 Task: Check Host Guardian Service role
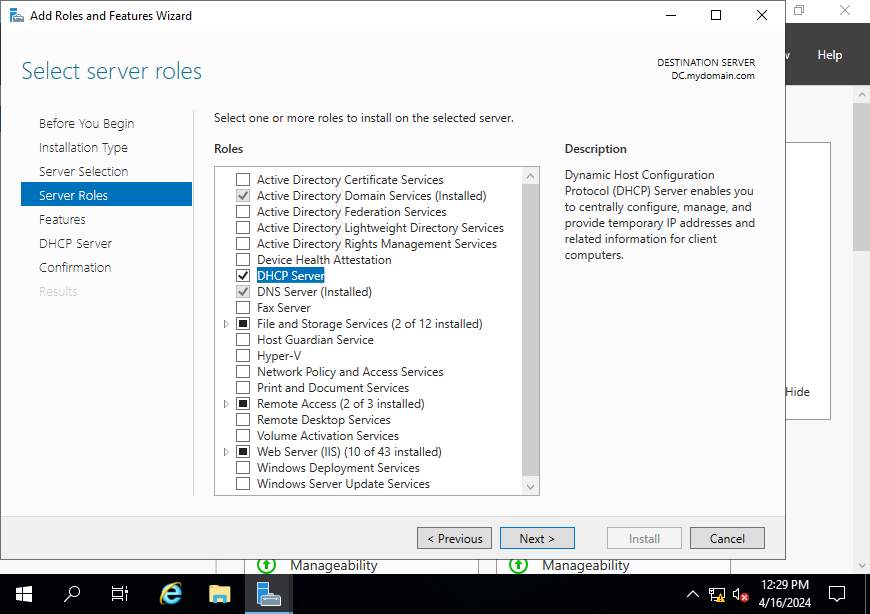(x=243, y=340)
